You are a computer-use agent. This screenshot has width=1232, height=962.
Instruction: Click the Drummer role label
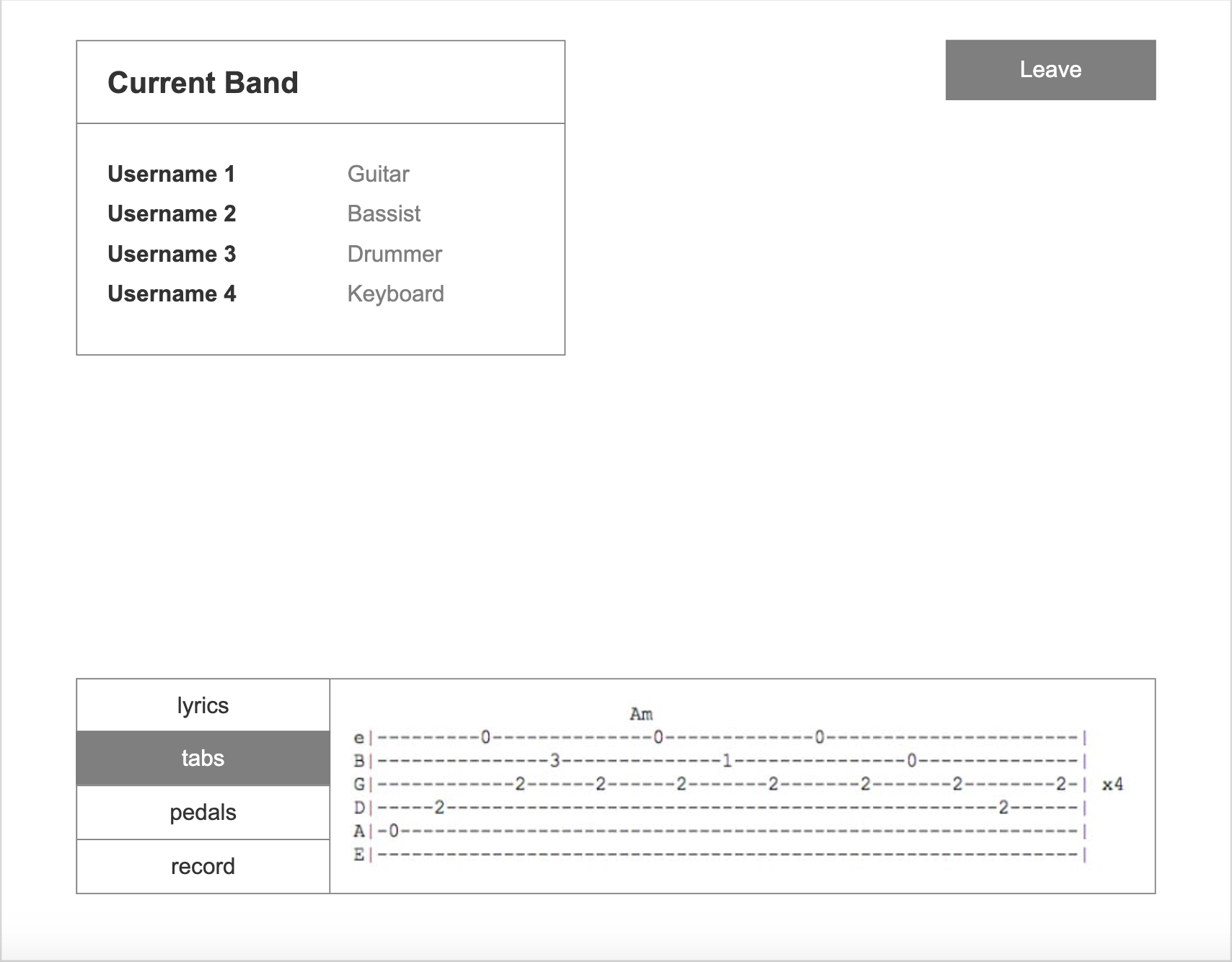click(x=395, y=254)
